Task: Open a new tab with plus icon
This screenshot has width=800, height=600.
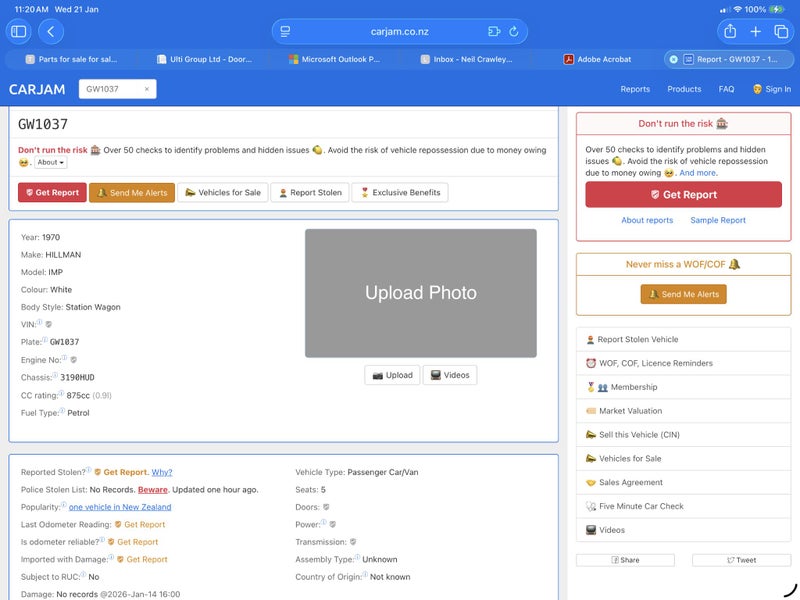Action: [x=756, y=32]
